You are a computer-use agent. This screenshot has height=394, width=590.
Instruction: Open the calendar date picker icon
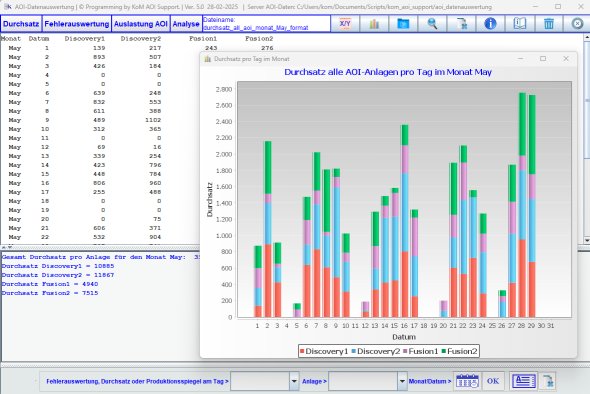click(467, 381)
